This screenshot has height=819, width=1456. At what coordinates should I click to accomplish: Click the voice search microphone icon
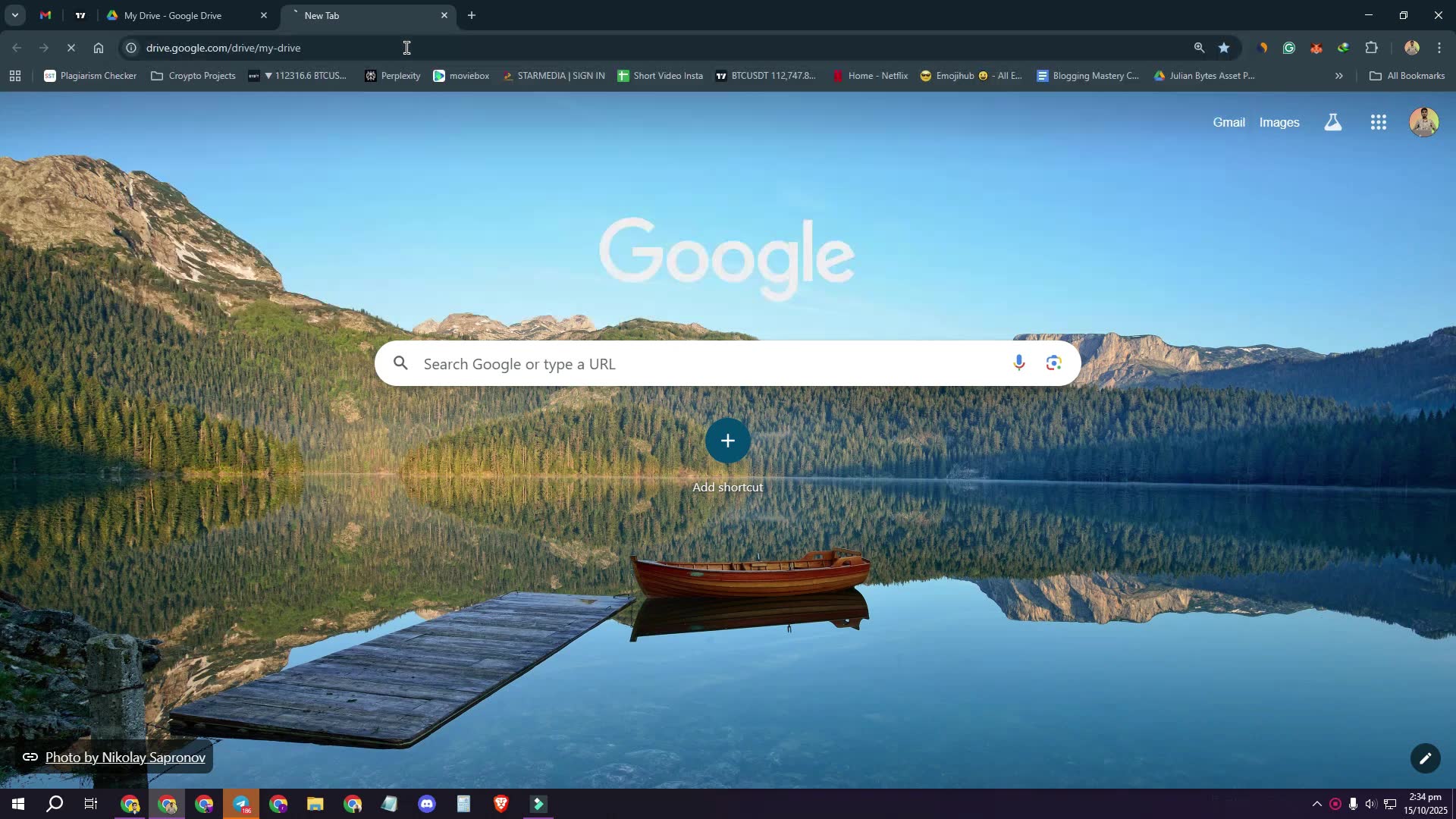tap(1018, 363)
